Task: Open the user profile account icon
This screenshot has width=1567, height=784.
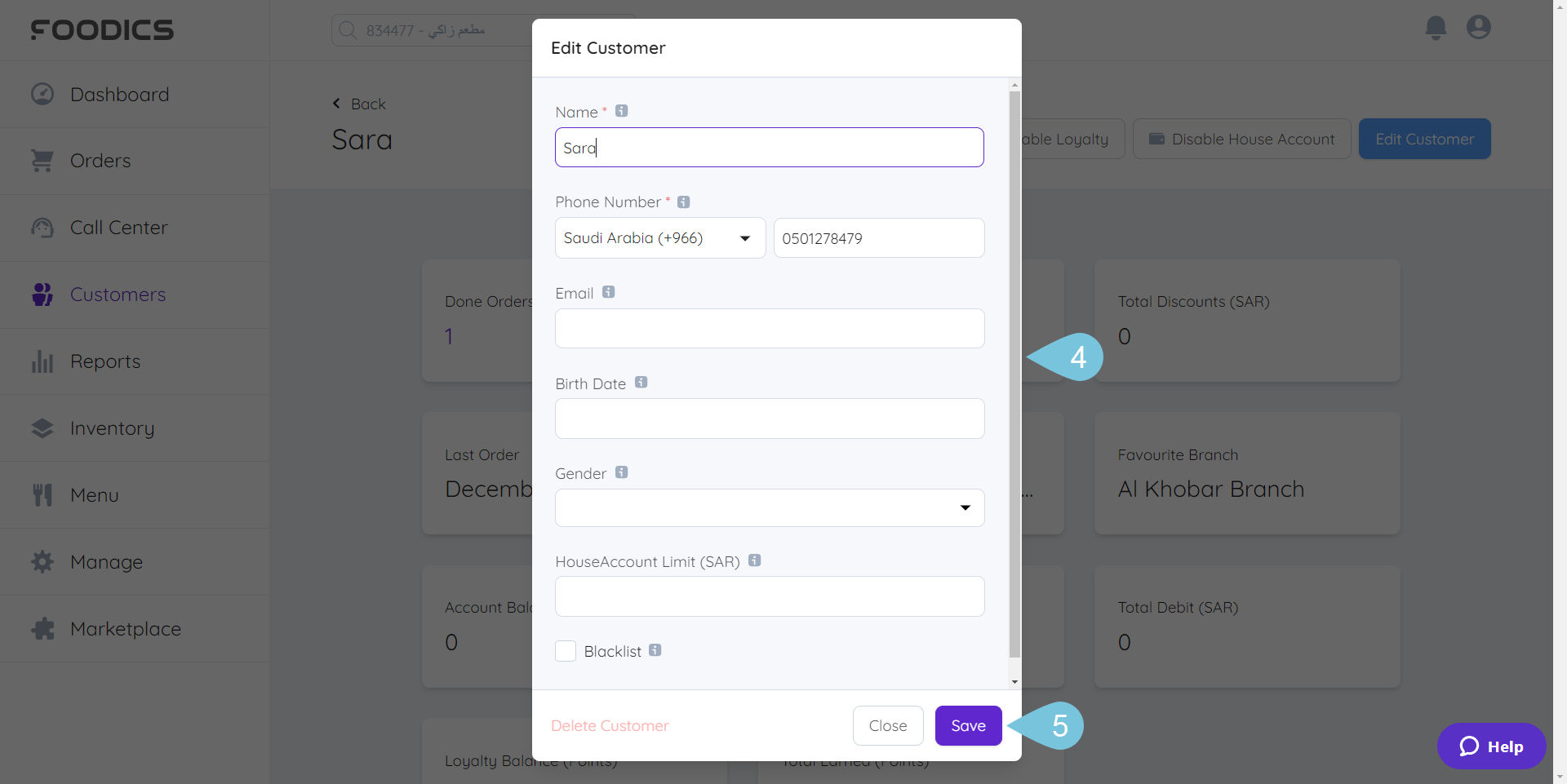Action: pyautogui.click(x=1479, y=27)
